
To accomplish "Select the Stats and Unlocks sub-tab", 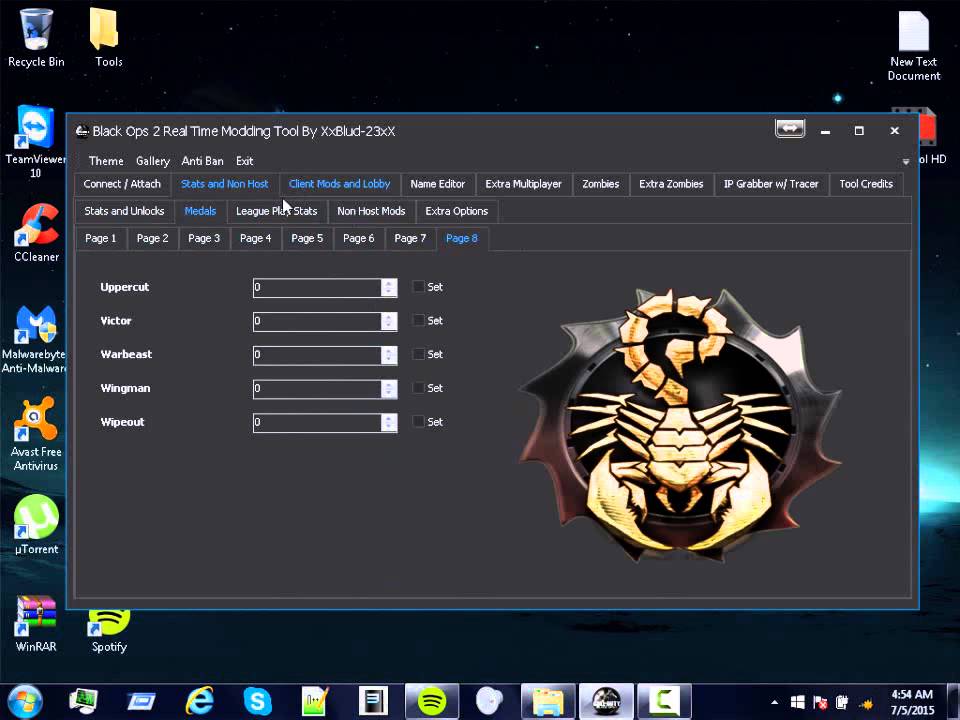I will point(124,211).
